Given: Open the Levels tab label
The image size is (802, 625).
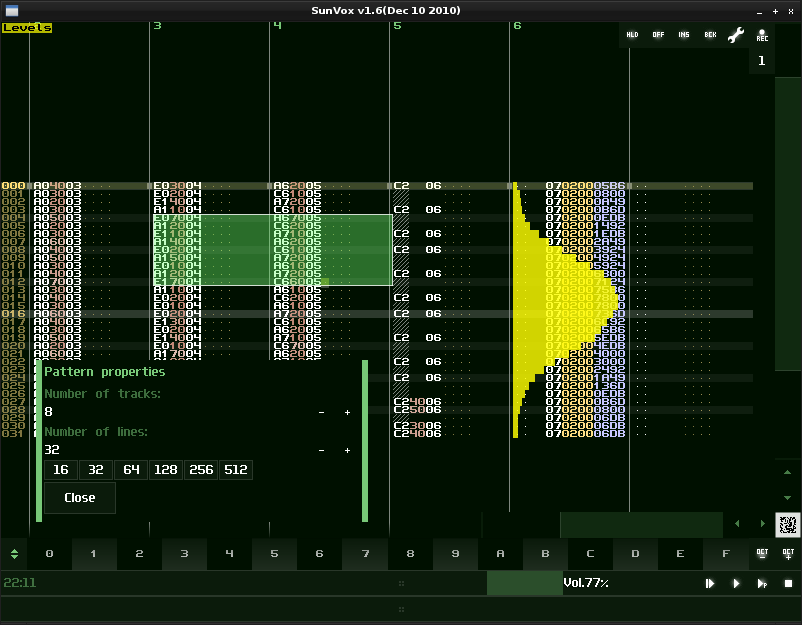Looking at the screenshot, I should coord(27,28).
